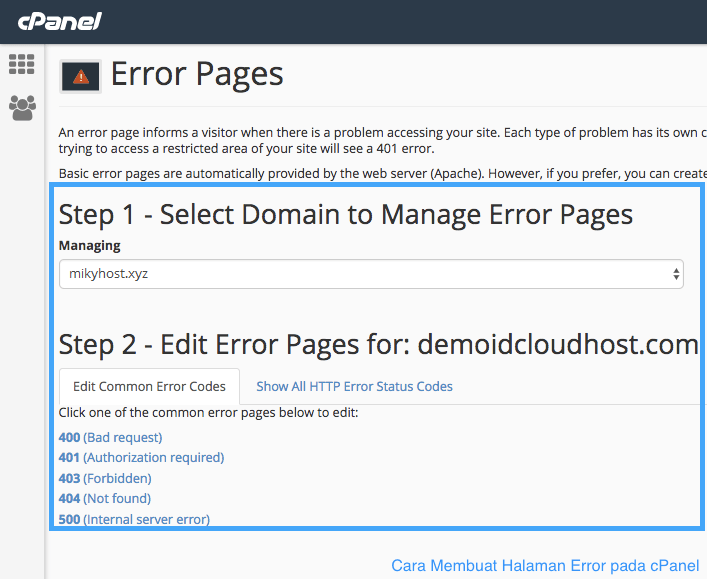Open the 404 (Not found) error page
Image resolution: width=707 pixels, height=579 pixels.
[105, 499]
